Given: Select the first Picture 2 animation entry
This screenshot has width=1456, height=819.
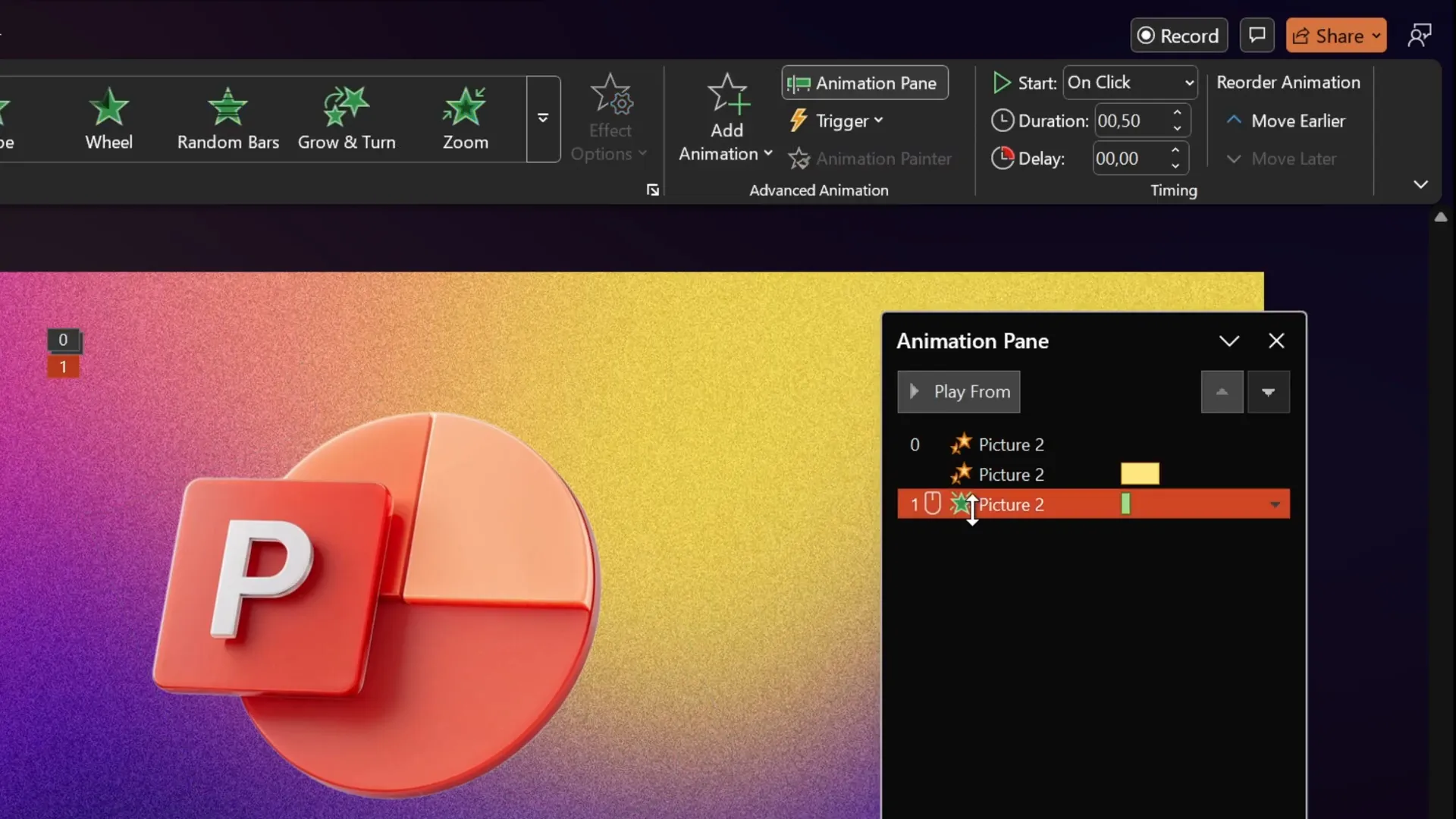Looking at the screenshot, I should pos(1093,444).
